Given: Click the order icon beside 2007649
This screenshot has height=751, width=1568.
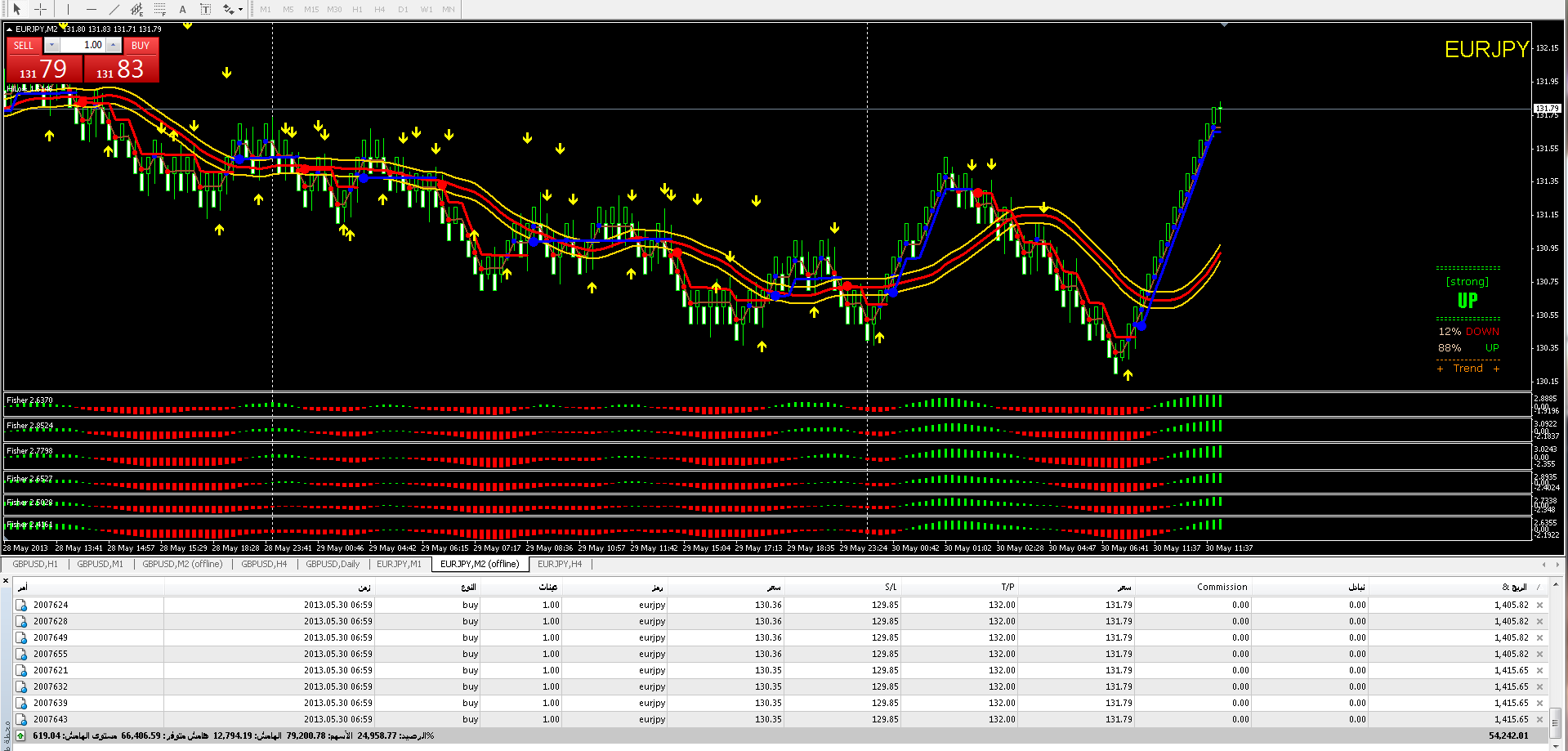Looking at the screenshot, I should [x=21, y=638].
